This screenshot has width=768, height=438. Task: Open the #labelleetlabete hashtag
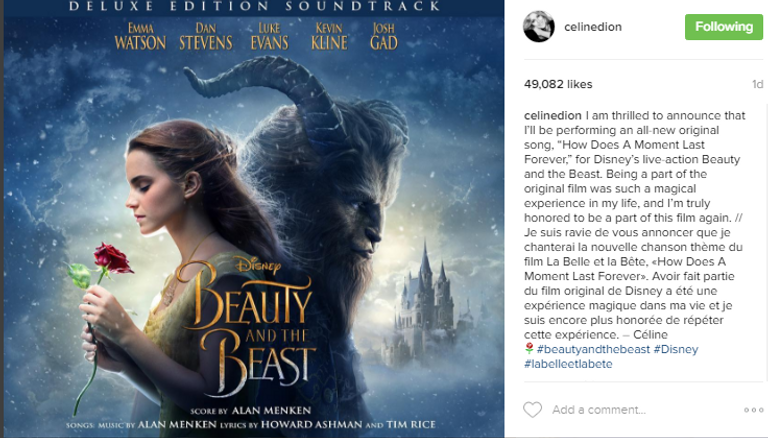568,364
